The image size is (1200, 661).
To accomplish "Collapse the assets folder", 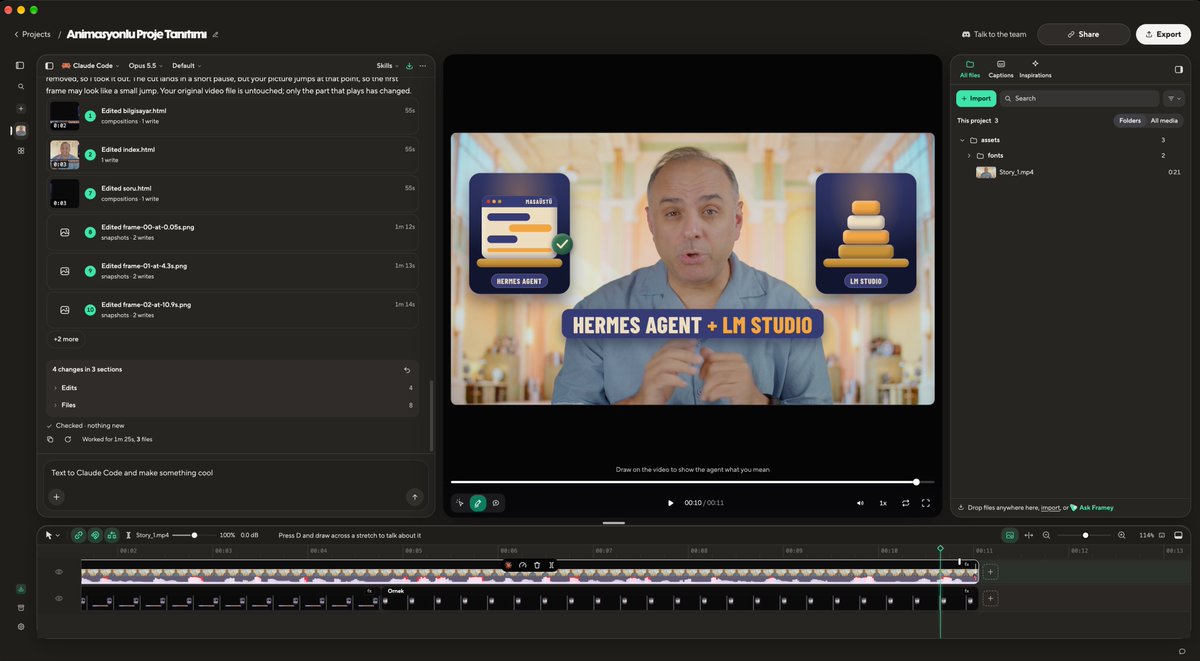I will (962, 140).
